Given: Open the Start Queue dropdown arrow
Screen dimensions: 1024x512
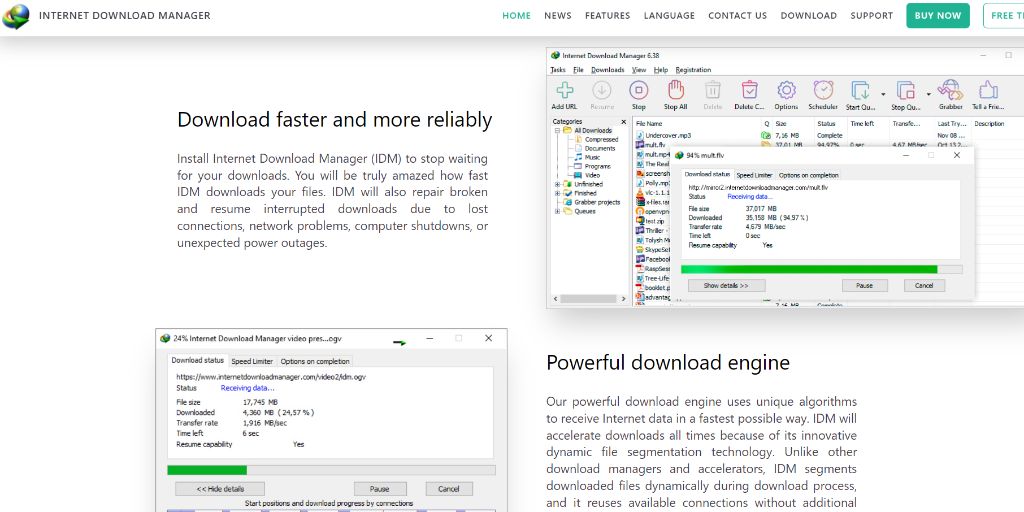Looking at the screenshot, I should click(883, 94).
